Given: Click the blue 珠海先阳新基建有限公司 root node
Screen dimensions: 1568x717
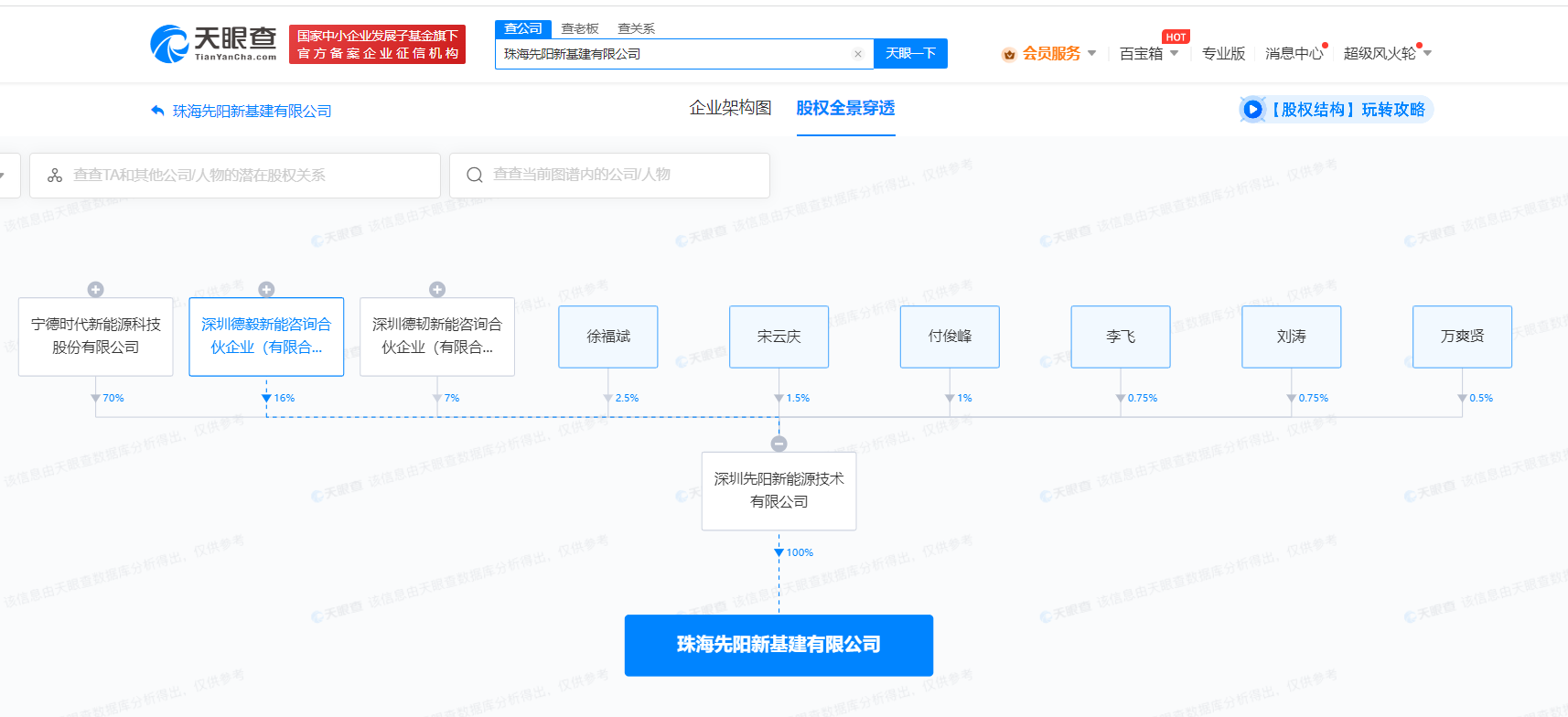Looking at the screenshot, I should (x=779, y=645).
